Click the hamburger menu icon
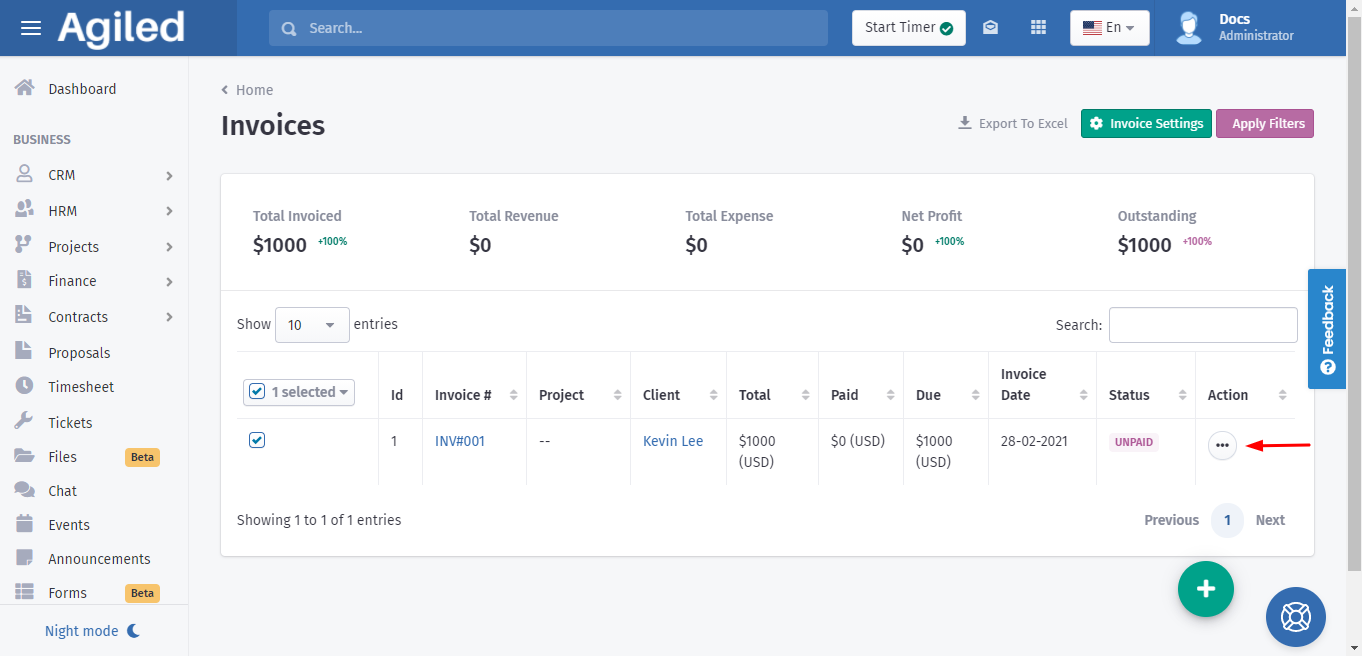Image resolution: width=1362 pixels, height=656 pixels. click(31, 28)
